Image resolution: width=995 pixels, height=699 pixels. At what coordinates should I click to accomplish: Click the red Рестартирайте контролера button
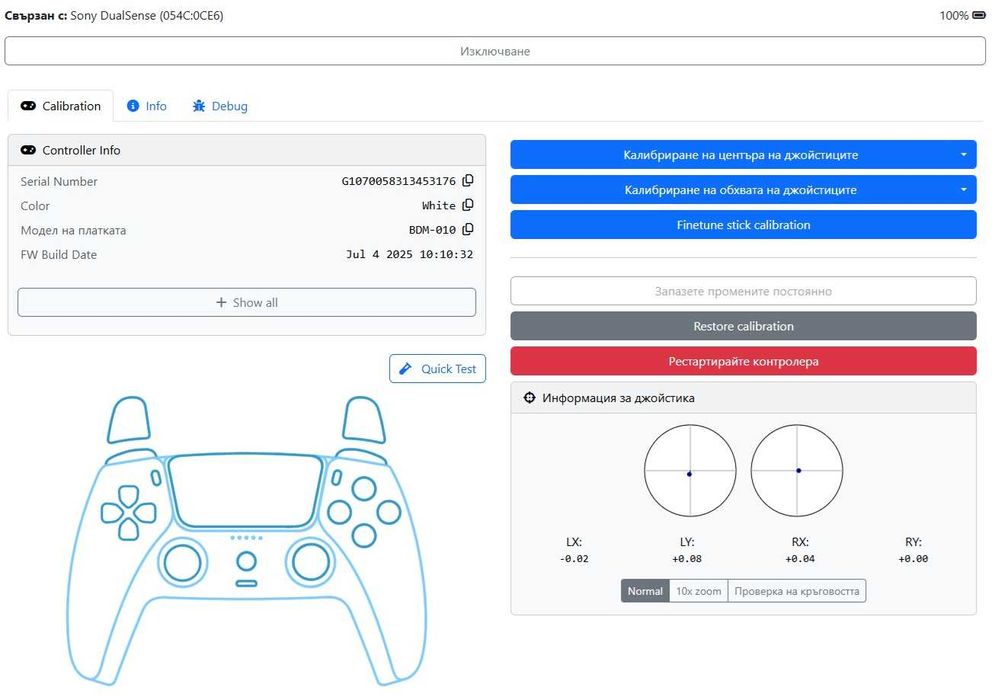(743, 361)
